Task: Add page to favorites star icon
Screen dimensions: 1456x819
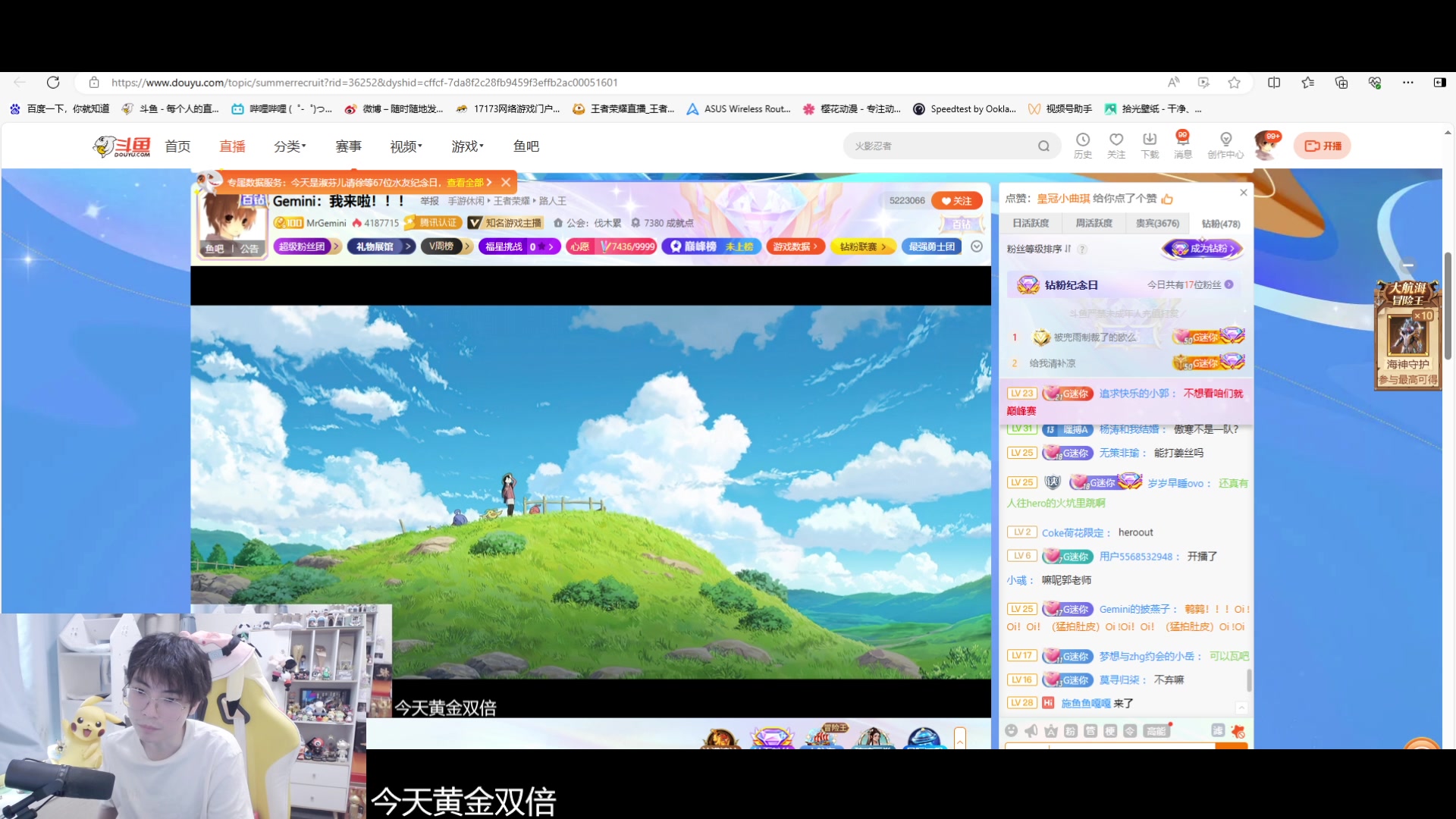Action: [1235, 82]
